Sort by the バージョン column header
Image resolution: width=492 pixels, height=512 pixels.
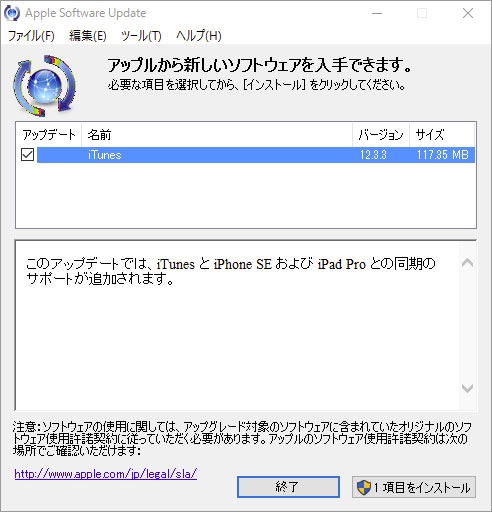click(381, 135)
